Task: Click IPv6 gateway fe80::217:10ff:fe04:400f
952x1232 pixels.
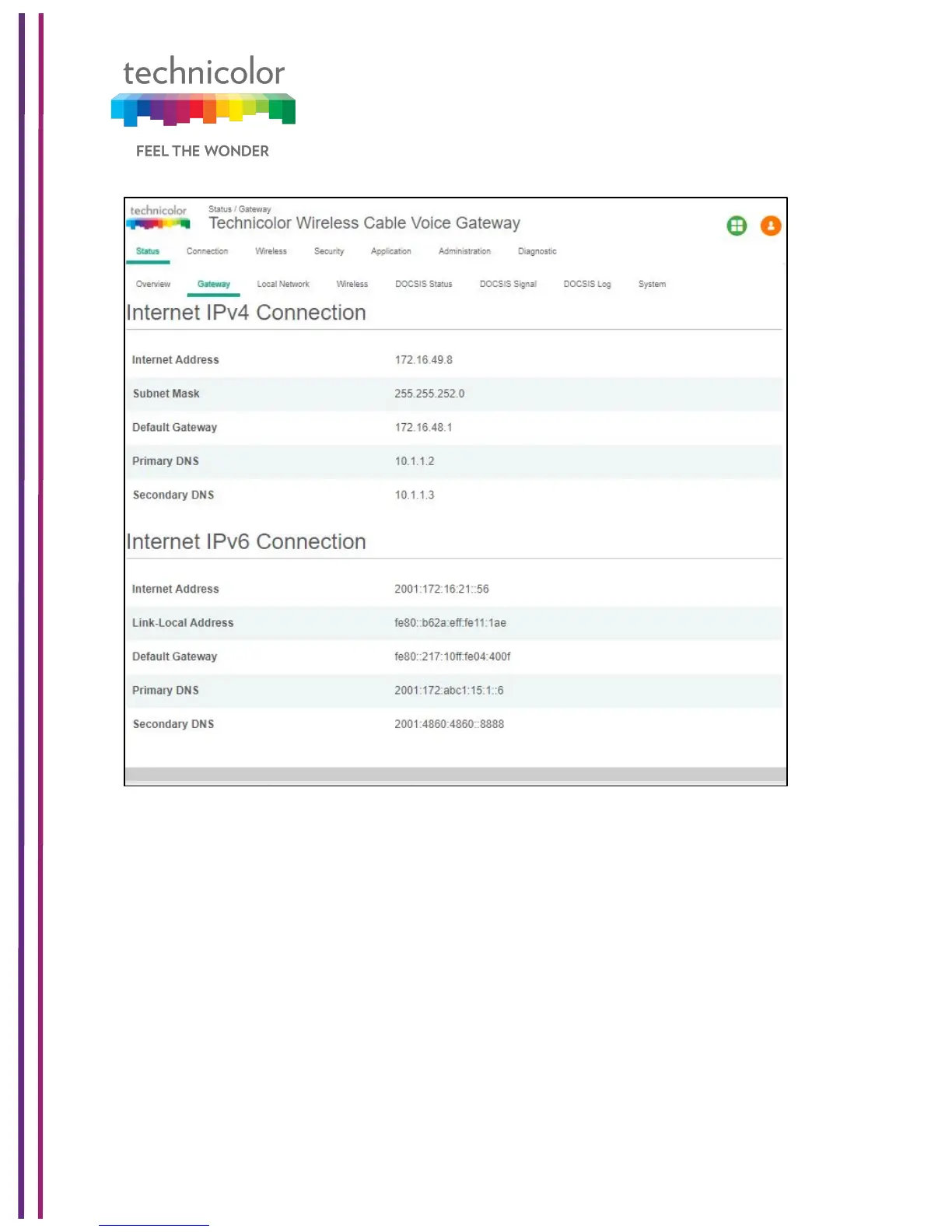Action: [453, 657]
